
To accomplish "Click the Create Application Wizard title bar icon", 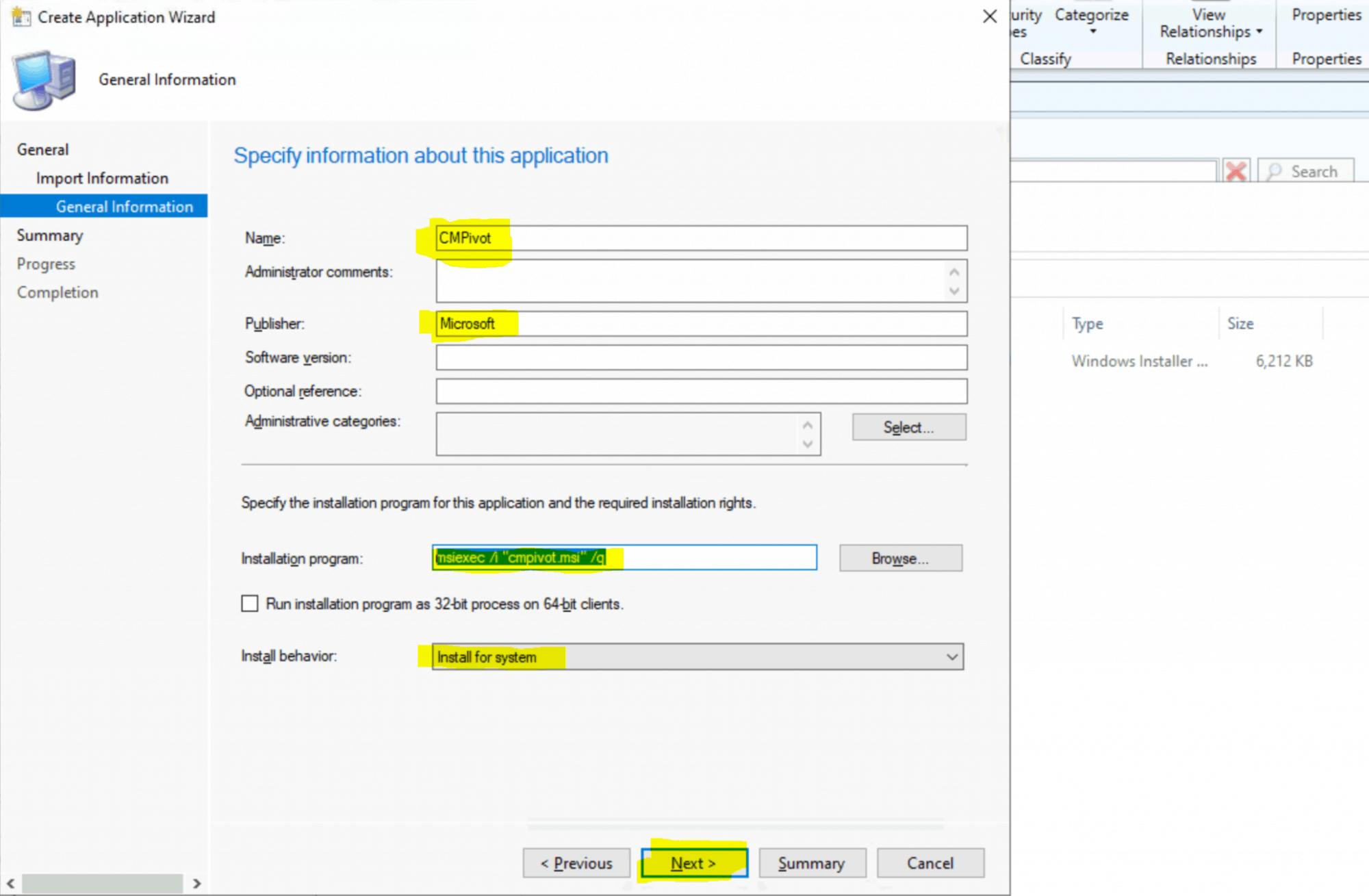I will click(21, 16).
